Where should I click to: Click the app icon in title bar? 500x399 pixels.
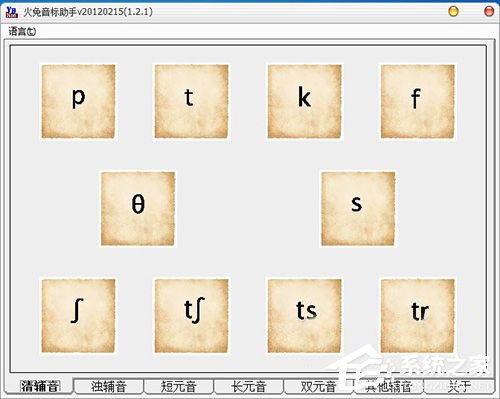(x=12, y=12)
